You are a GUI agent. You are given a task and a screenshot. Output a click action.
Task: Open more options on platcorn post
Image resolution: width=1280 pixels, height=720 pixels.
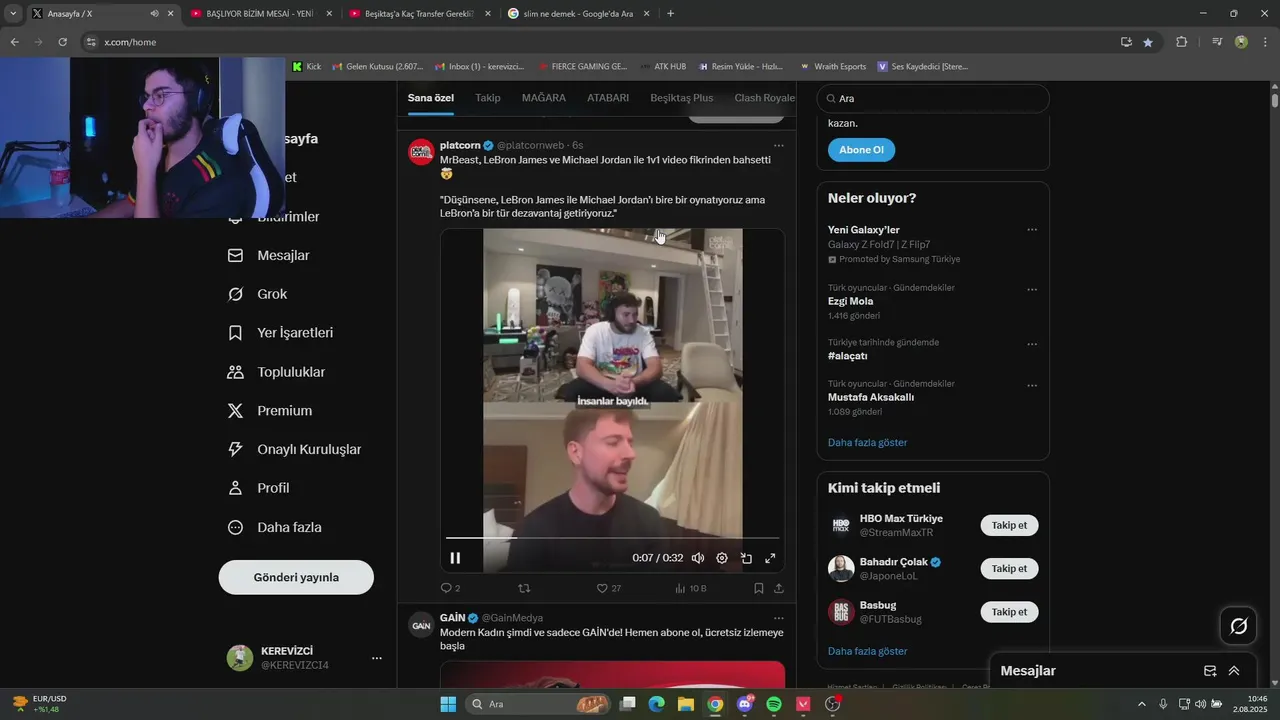click(778, 145)
